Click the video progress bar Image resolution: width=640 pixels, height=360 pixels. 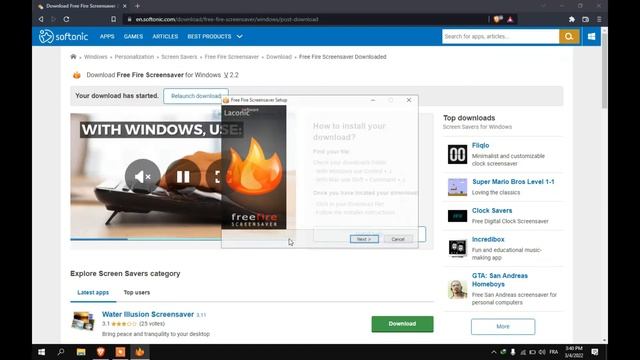point(146,239)
